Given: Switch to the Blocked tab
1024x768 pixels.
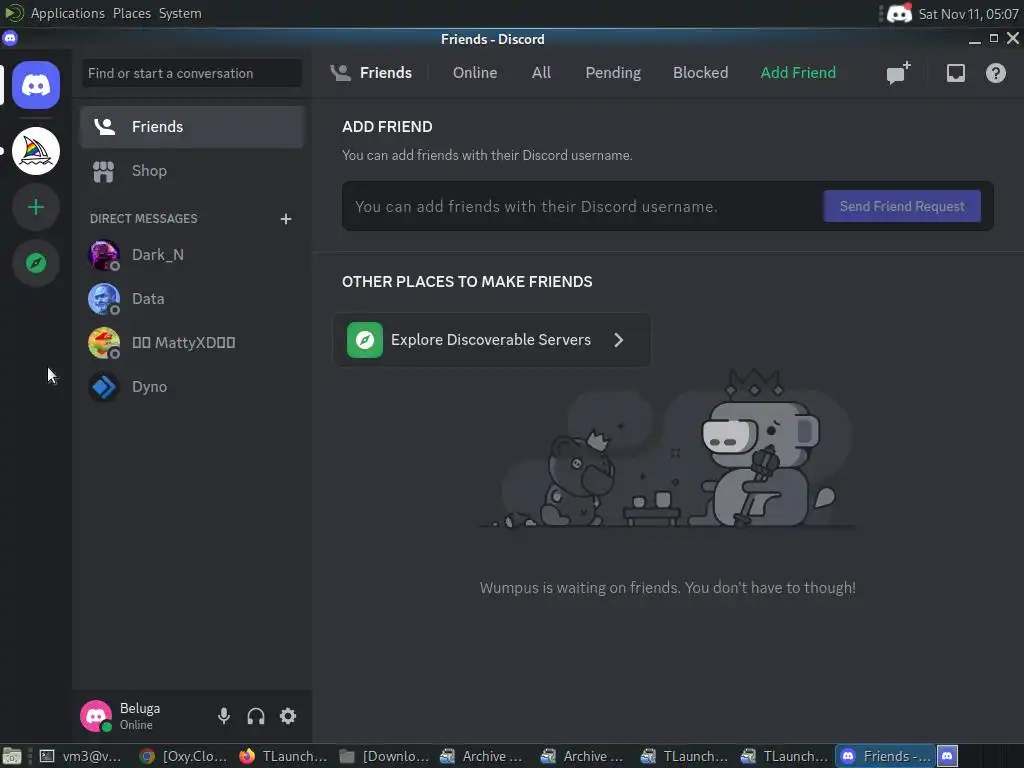Looking at the screenshot, I should 700,72.
